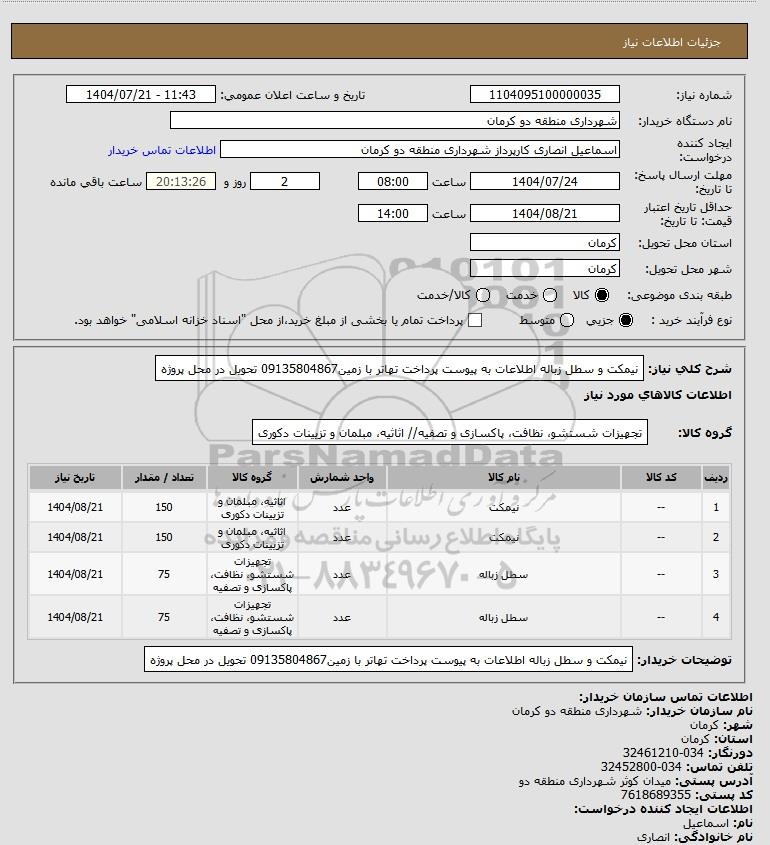Select the خدمت radio button
The height and width of the screenshot is (845, 770).
coord(550,295)
